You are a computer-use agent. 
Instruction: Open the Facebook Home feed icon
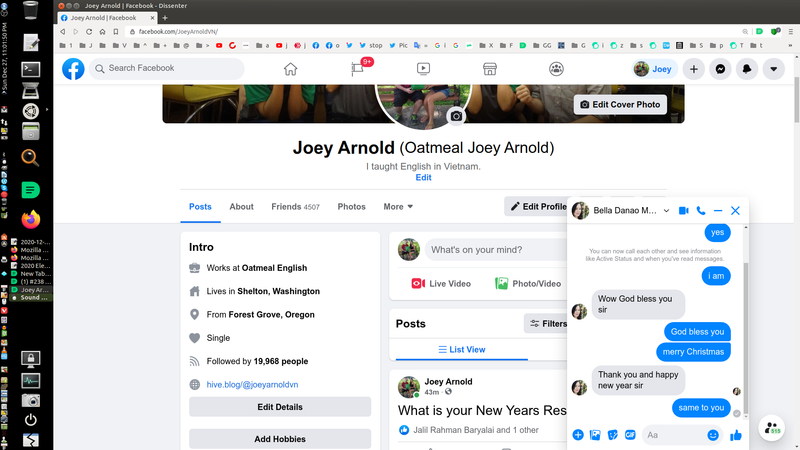pyautogui.click(x=291, y=69)
